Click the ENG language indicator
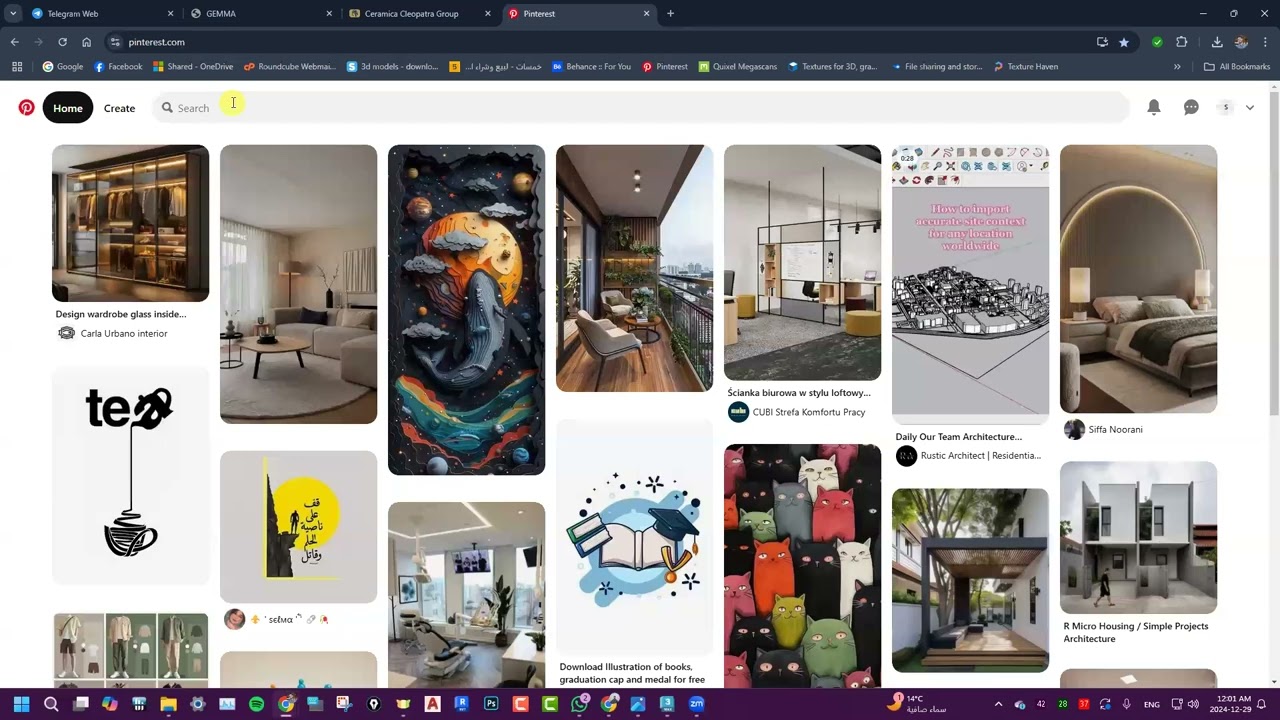The height and width of the screenshot is (720, 1280). (x=1152, y=704)
